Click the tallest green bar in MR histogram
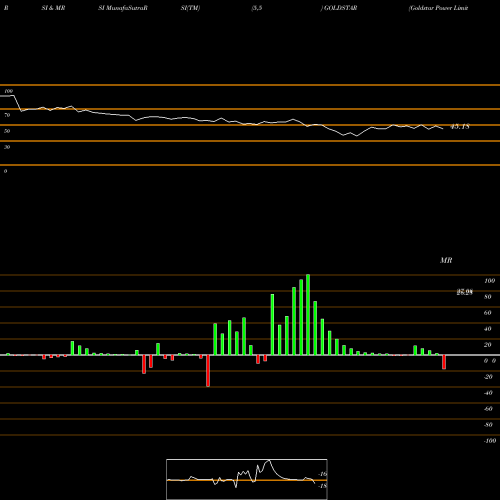500x500 pixels. pos(308,315)
